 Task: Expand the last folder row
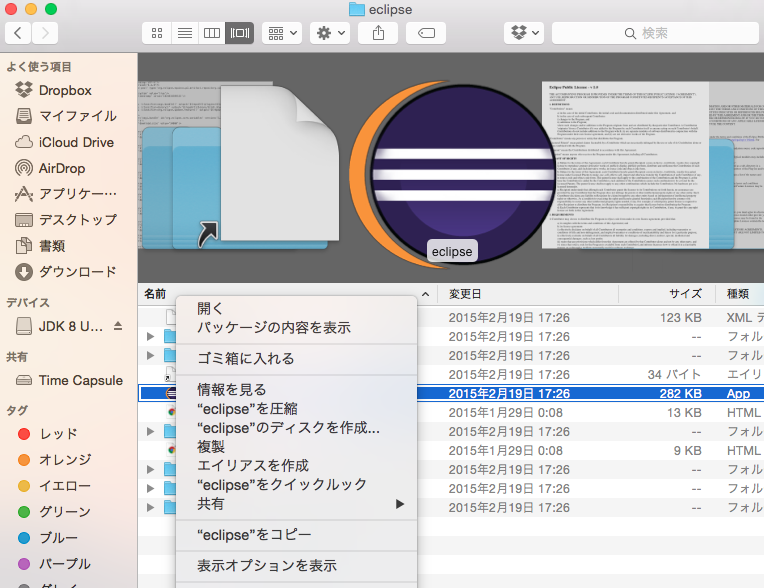coord(151,508)
